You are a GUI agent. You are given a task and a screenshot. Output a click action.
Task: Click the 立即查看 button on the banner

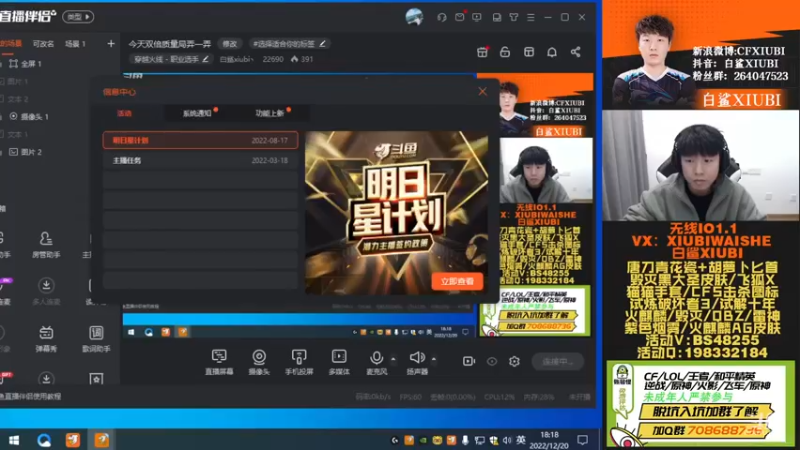coord(457,281)
